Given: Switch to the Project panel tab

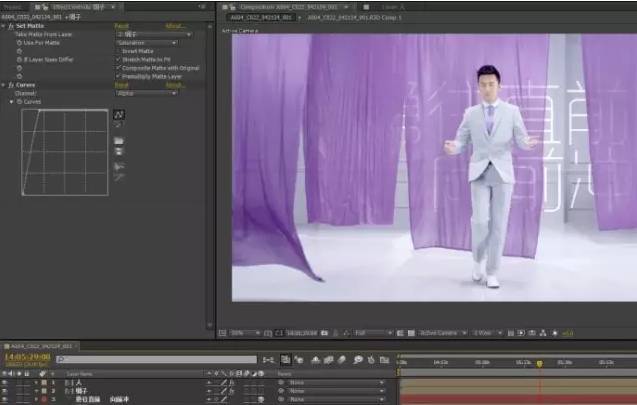Looking at the screenshot, I should pos(14,7).
